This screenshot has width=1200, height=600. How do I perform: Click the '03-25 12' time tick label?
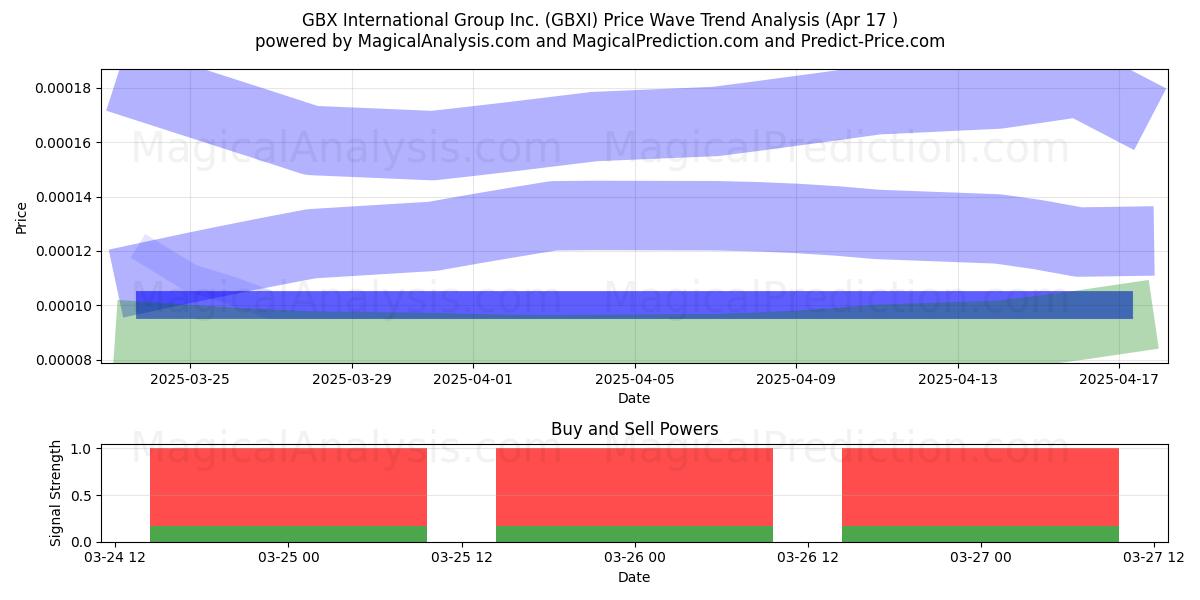tap(462, 558)
